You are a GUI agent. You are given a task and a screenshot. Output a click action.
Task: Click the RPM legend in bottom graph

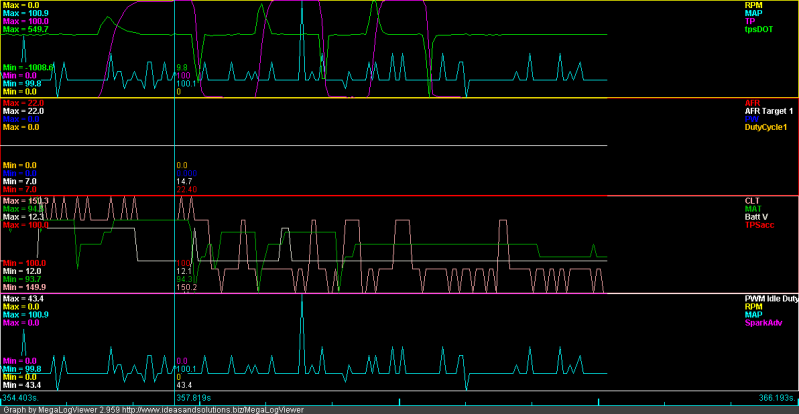click(754, 307)
